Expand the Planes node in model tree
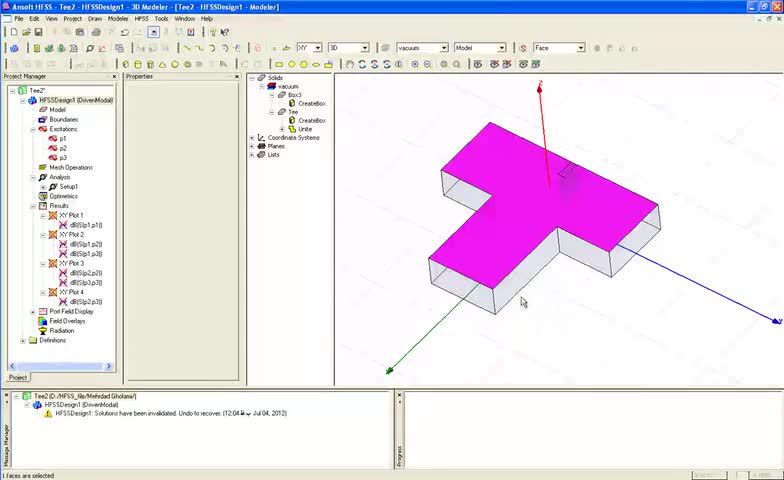This screenshot has width=784, height=480. (252, 146)
